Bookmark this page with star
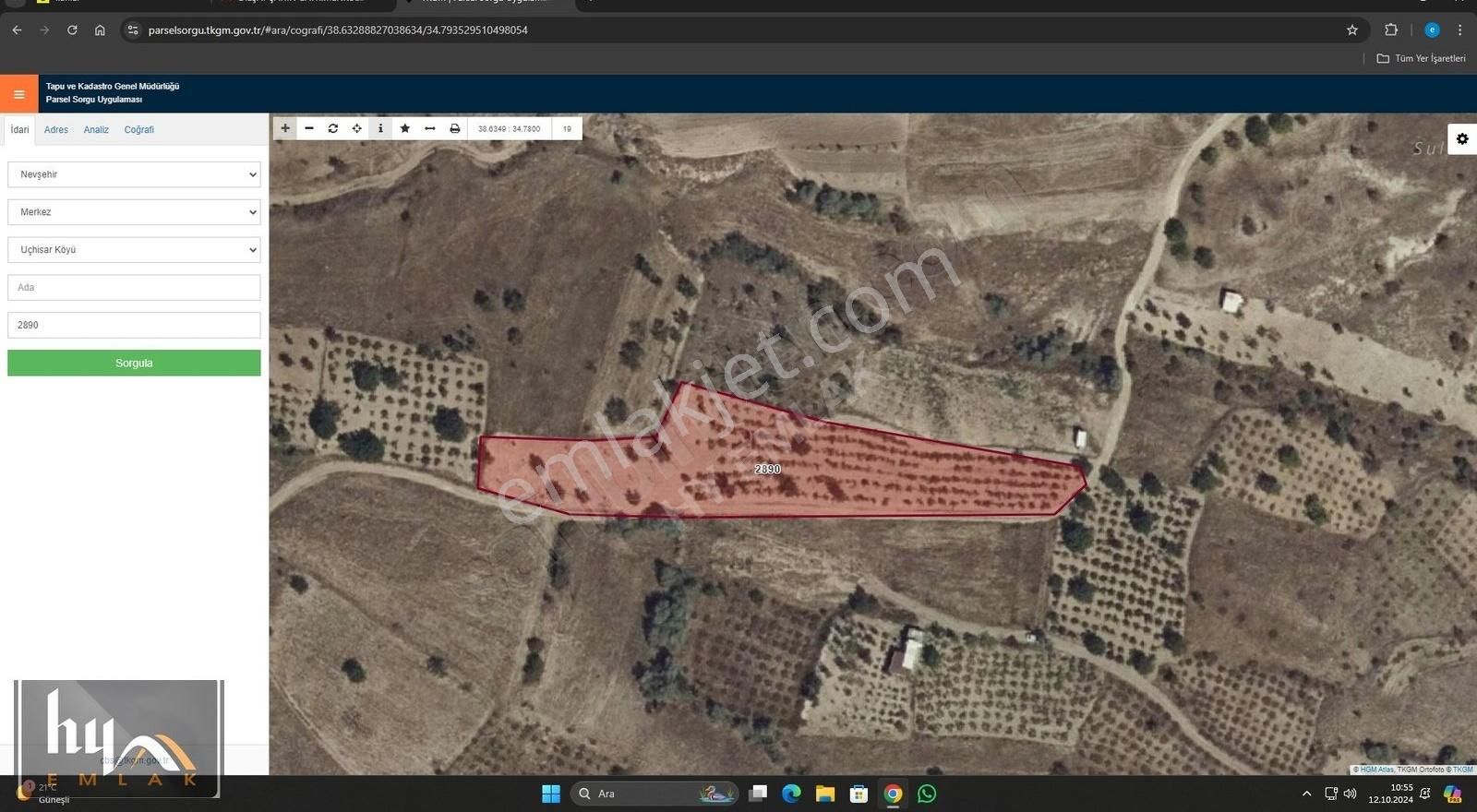This screenshot has width=1477, height=812. pyautogui.click(x=1352, y=30)
